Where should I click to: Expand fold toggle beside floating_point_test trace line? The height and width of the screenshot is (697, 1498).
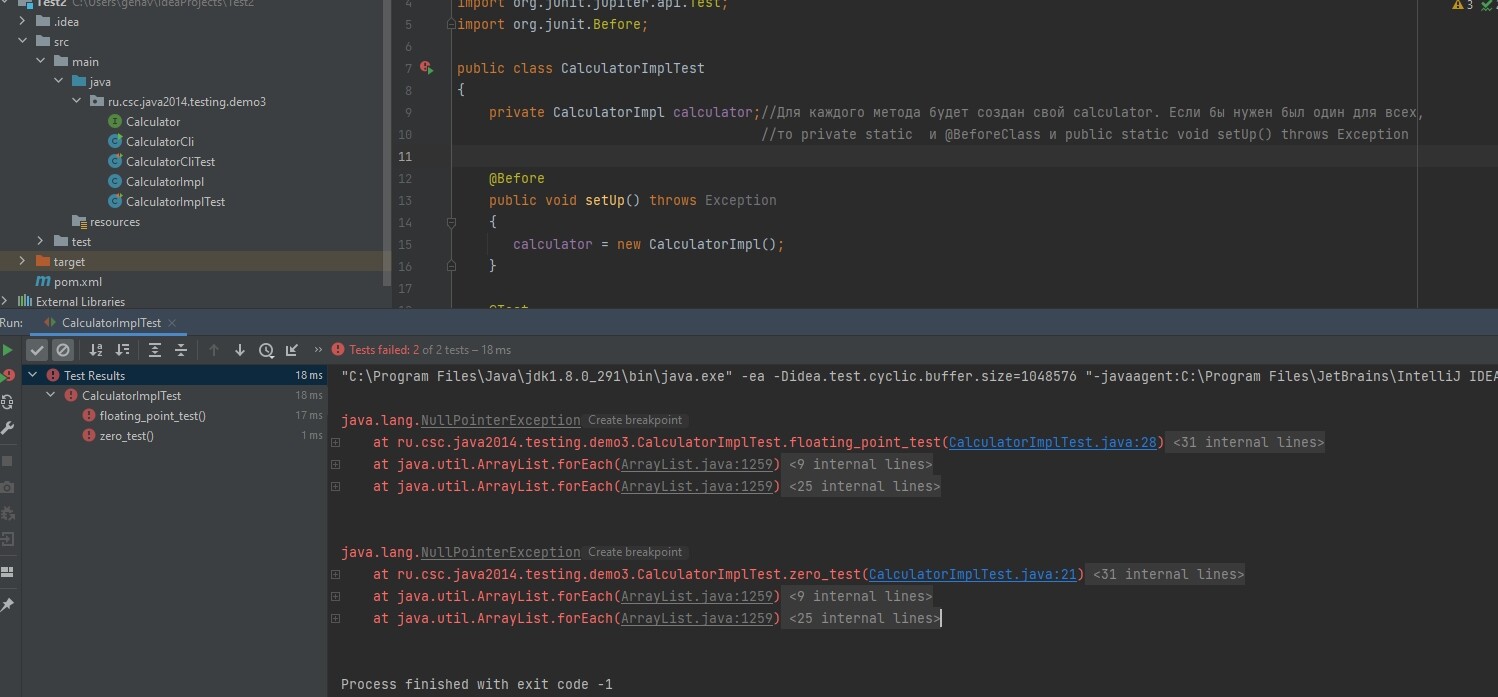coord(336,442)
